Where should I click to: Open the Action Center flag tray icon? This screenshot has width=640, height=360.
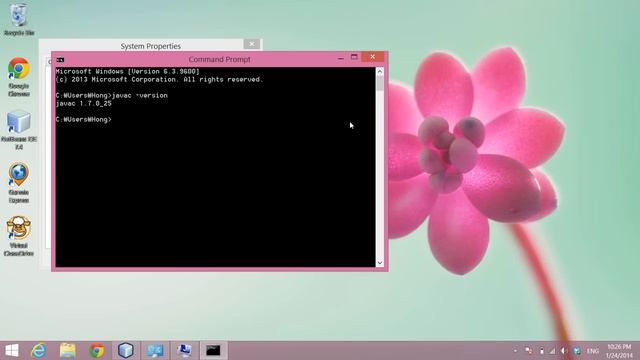click(529, 351)
